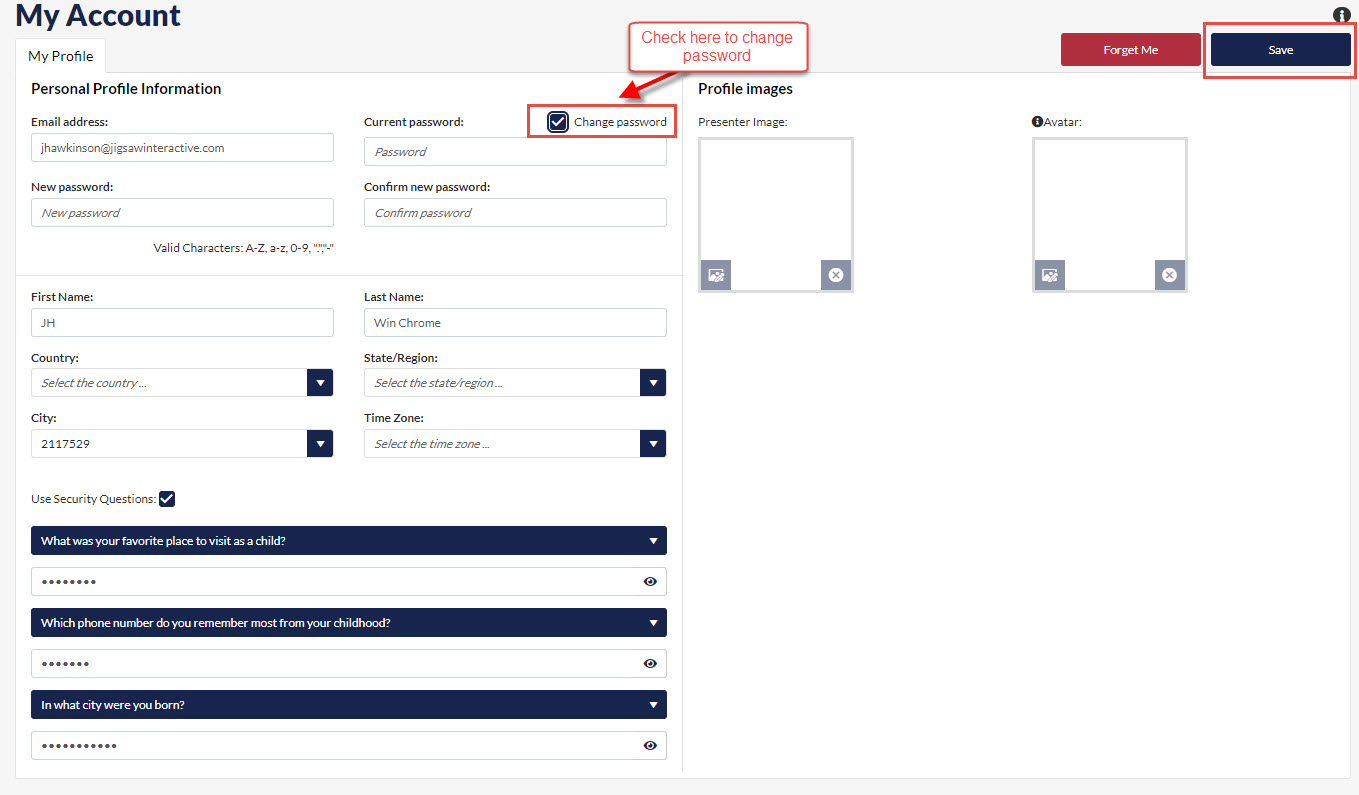Show the birth city answer
Image resolution: width=1359 pixels, height=795 pixels.
pyautogui.click(x=650, y=745)
